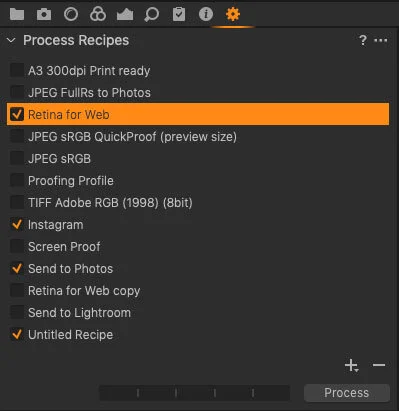Image resolution: width=399 pixels, height=411 pixels.
Task: Select the 'Send to Lightroom' recipe name
Action: click(79, 313)
